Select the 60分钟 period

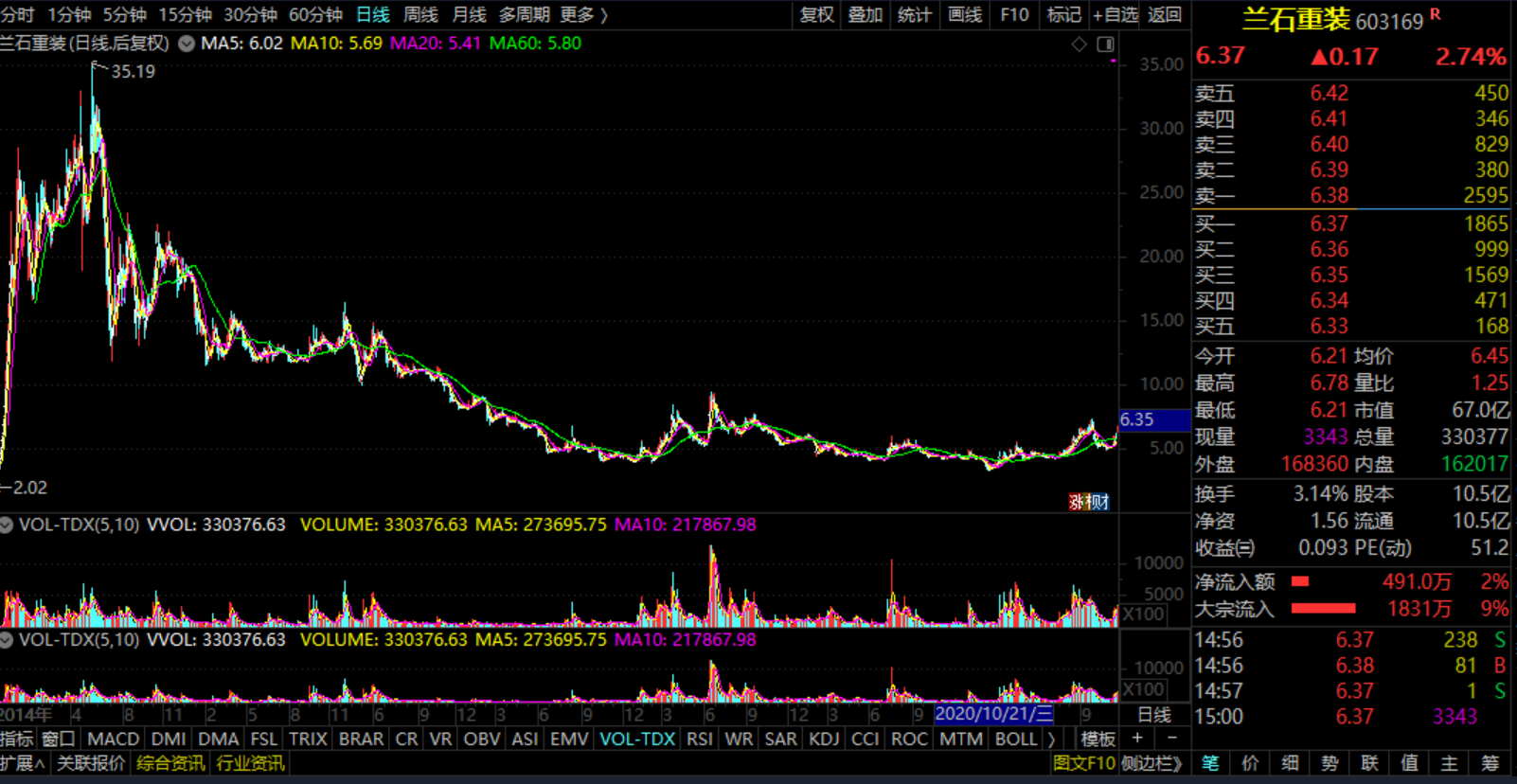tap(315, 15)
